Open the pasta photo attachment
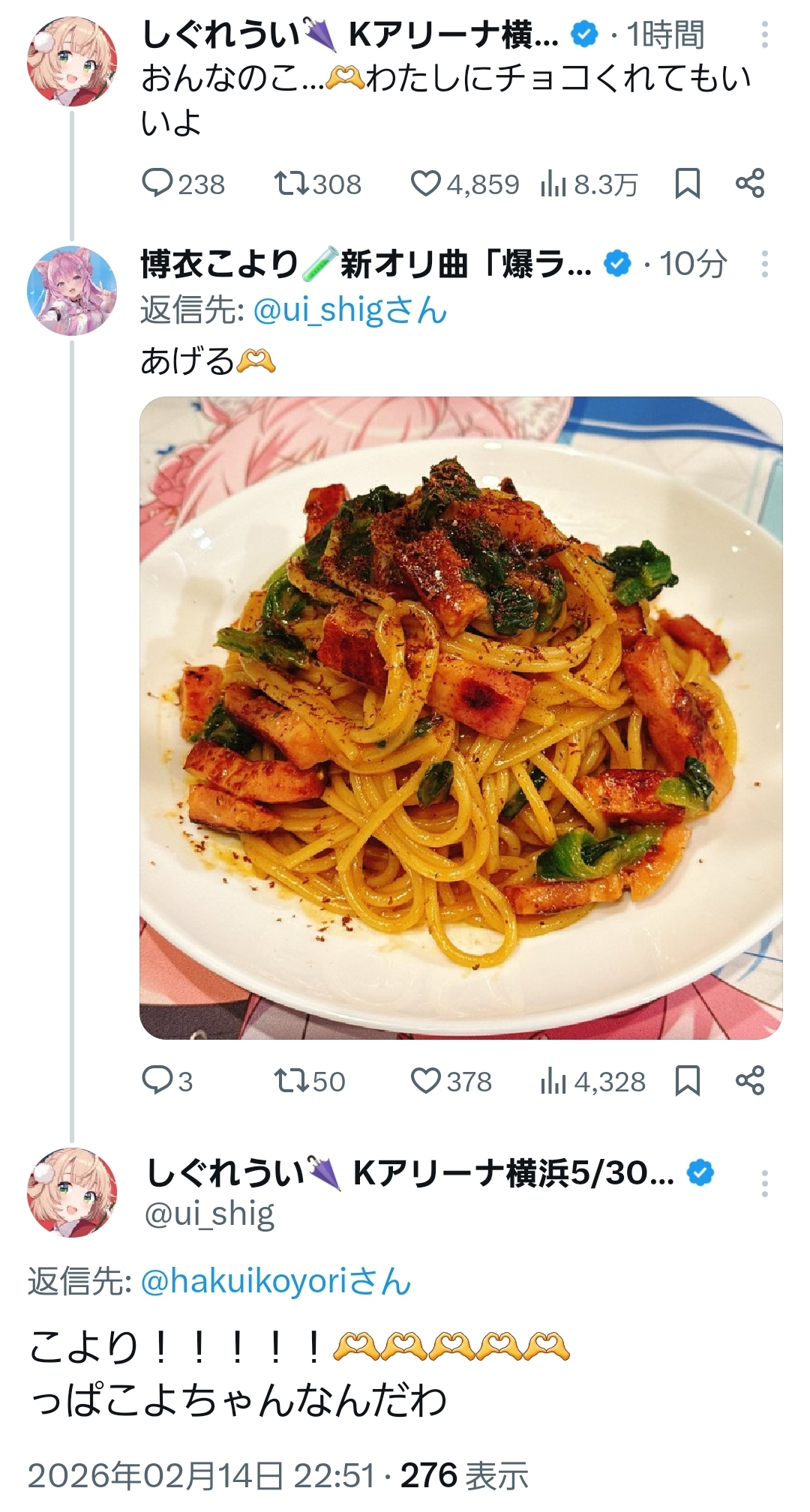 point(460,717)
